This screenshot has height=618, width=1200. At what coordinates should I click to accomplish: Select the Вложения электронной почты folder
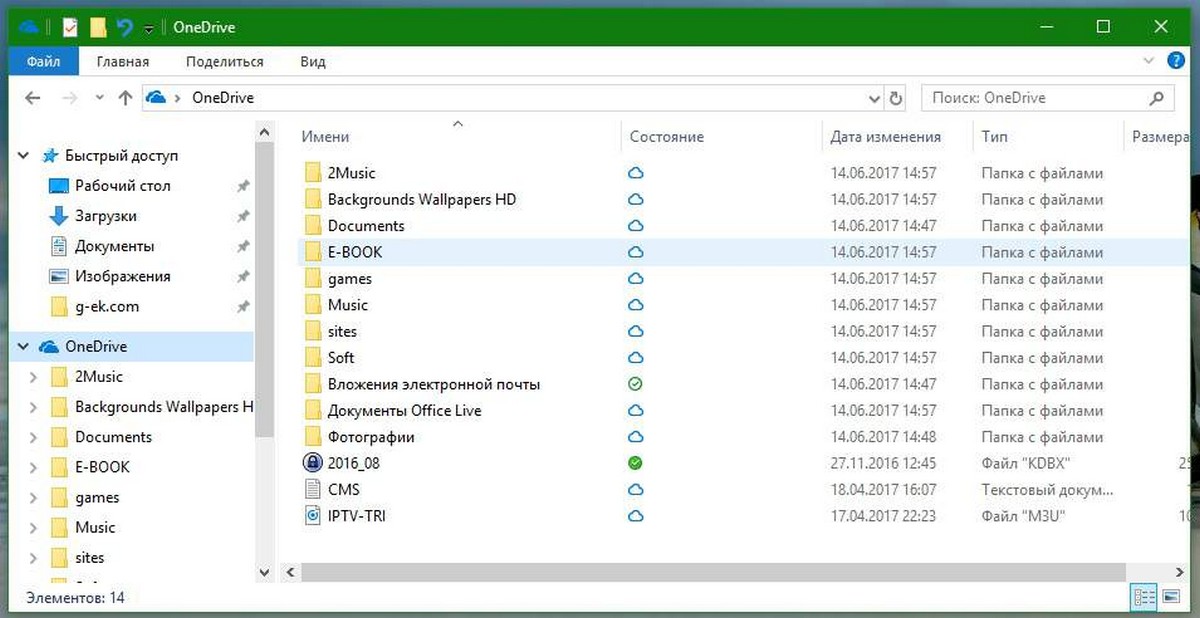tap(434, 384)
